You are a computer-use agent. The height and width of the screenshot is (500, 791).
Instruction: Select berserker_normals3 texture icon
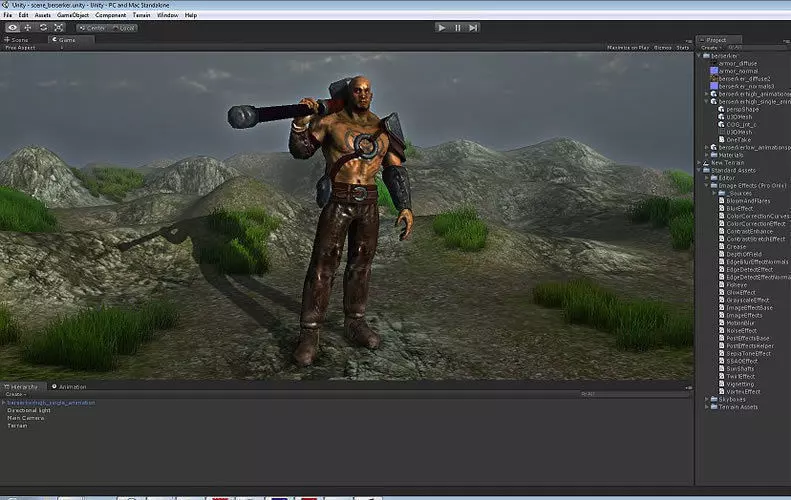pyautogui.click(x=714, y=86)
